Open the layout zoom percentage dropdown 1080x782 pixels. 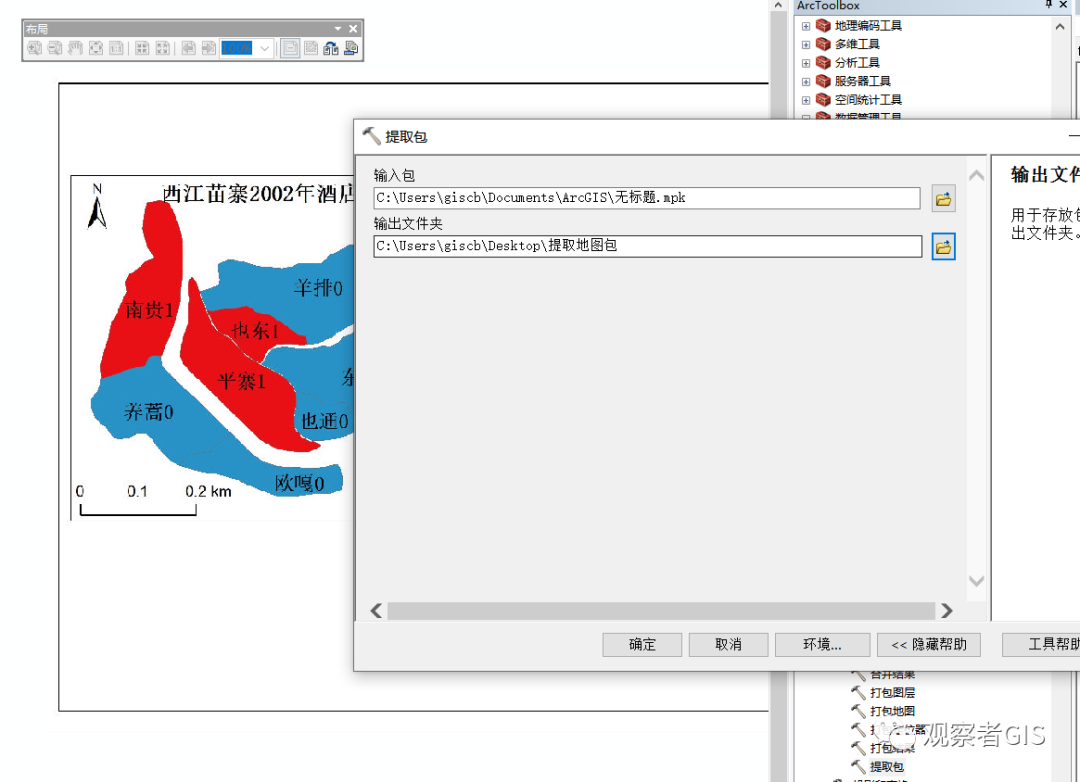264,48
